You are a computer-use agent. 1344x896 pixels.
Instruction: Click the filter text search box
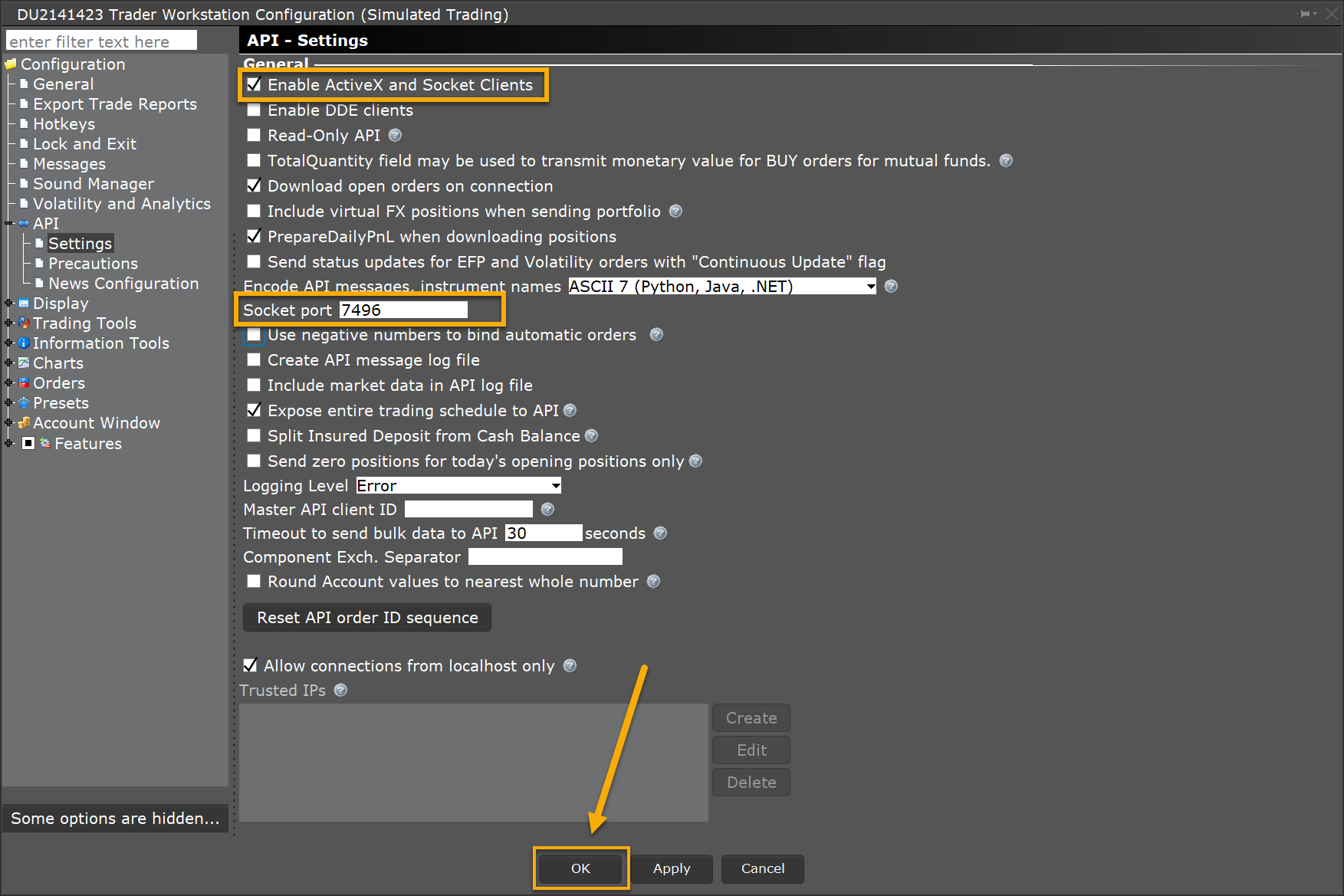[x=101, y=41]
